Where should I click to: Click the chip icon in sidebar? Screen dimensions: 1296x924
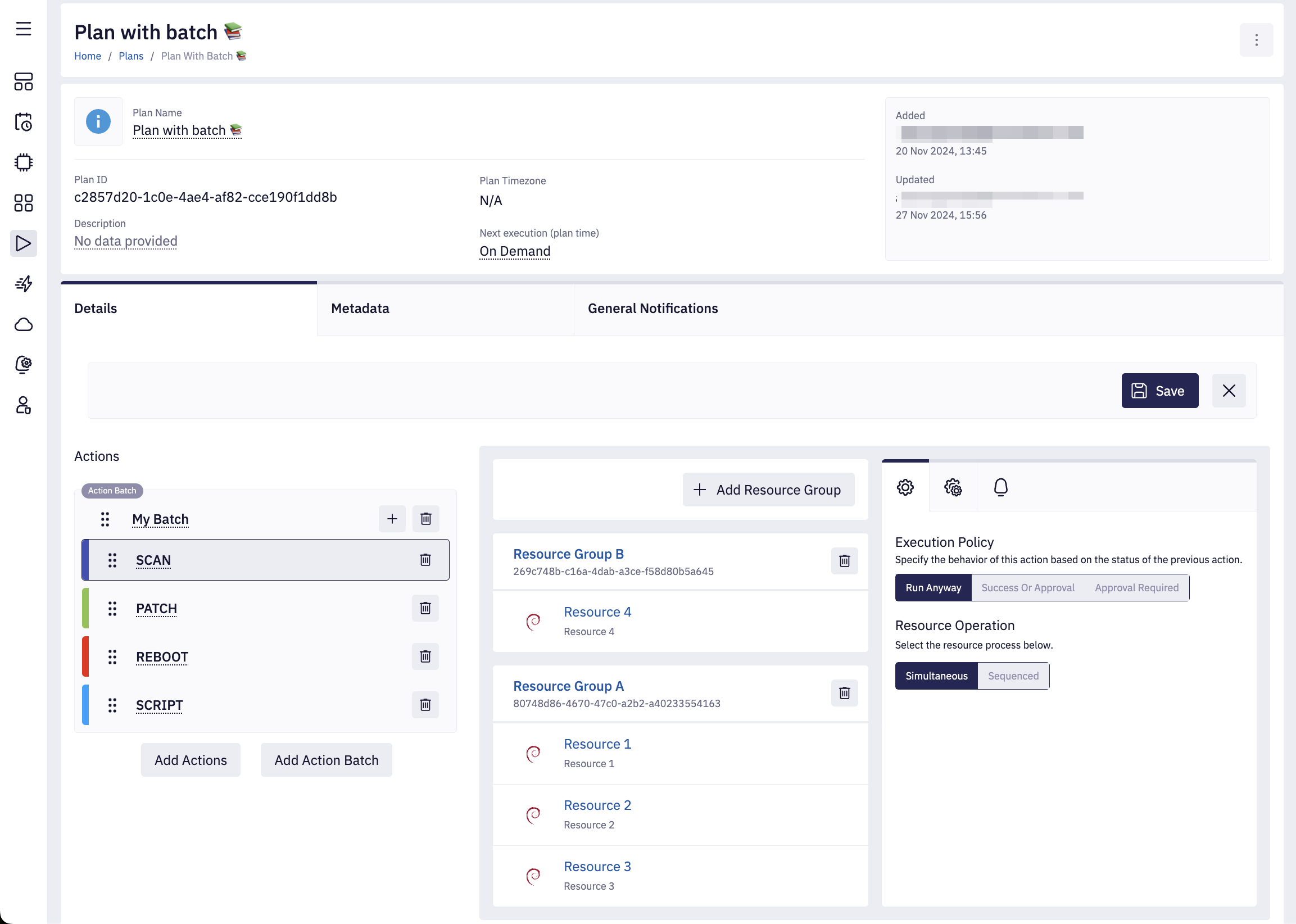click(x=24, y=163)
